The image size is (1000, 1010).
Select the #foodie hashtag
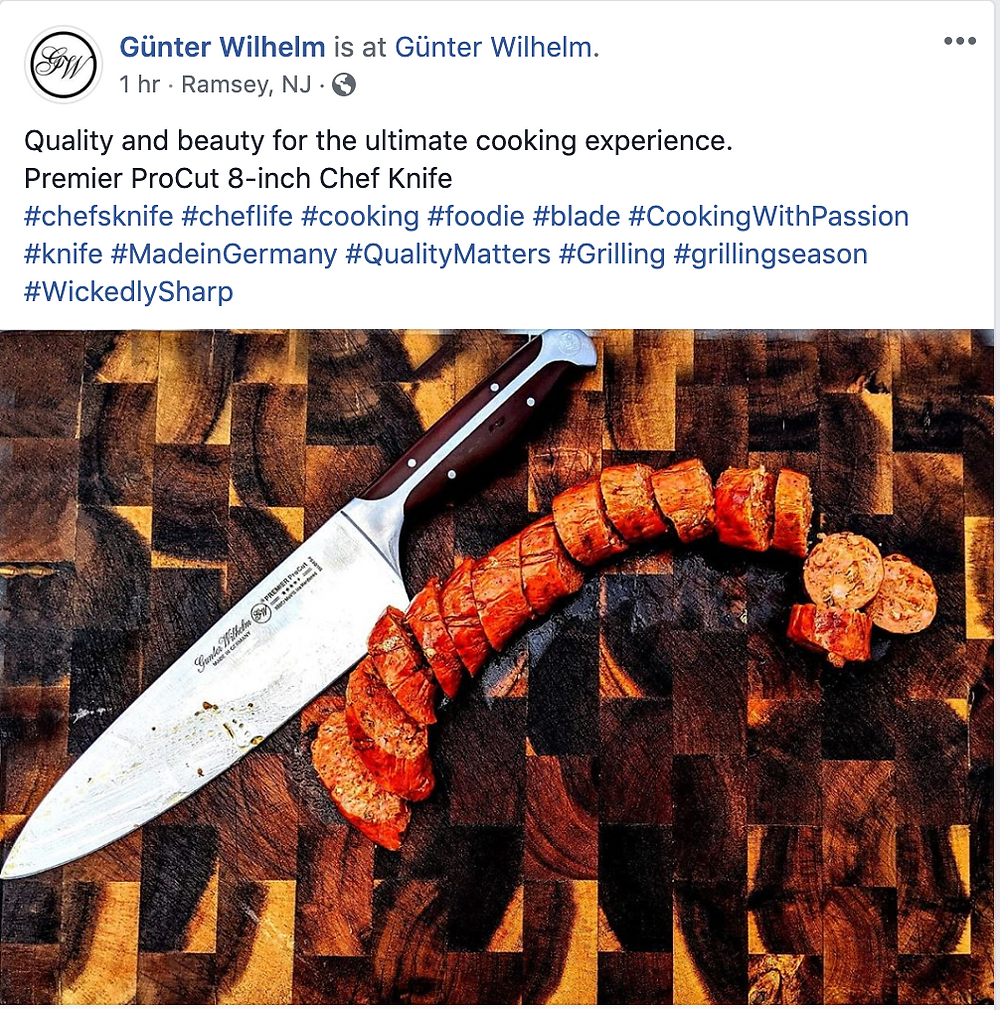476,216
